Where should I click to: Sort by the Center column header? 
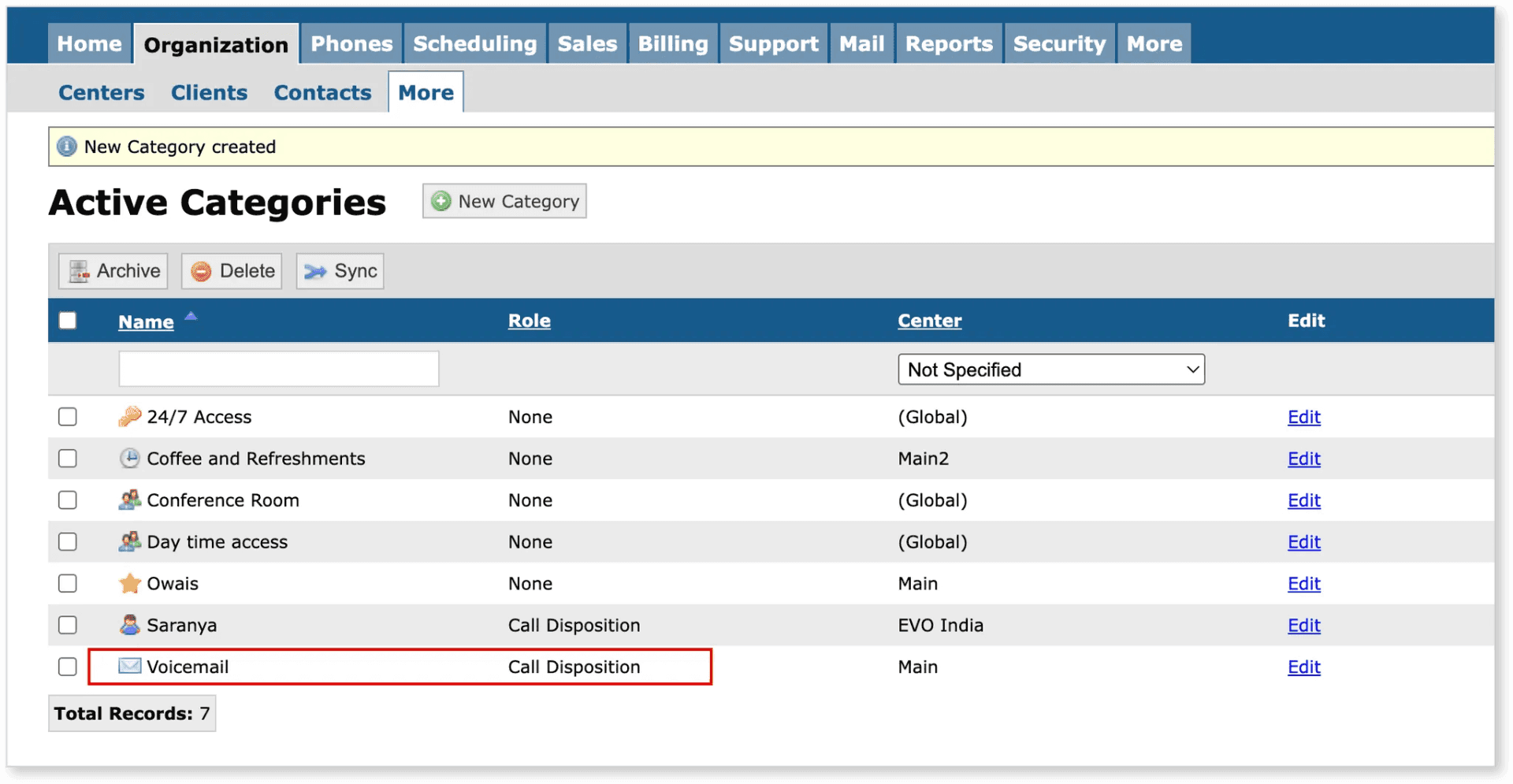pyautogui.click(x=929, y=321)
